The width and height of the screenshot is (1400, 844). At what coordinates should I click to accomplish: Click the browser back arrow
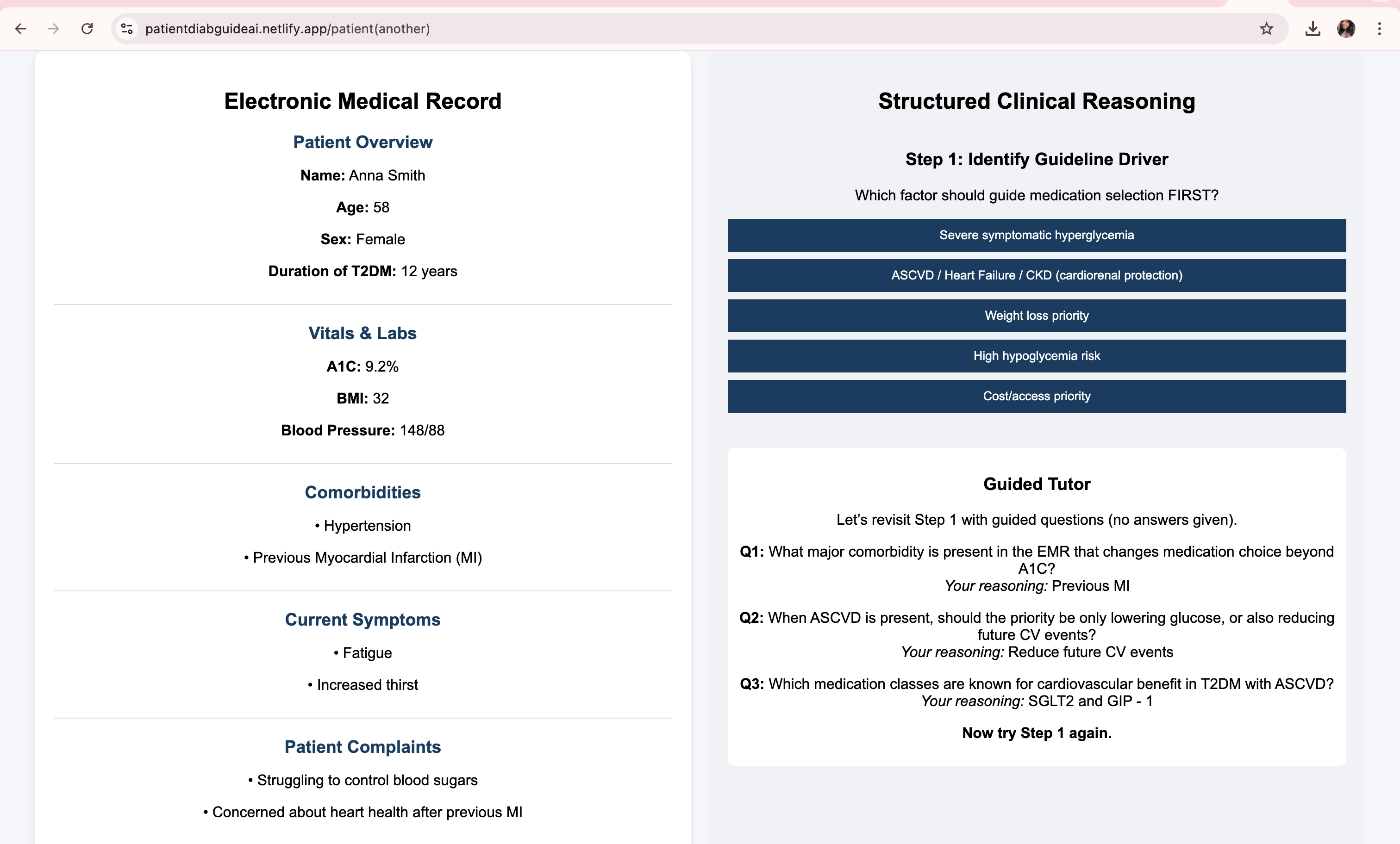[20, 28]
